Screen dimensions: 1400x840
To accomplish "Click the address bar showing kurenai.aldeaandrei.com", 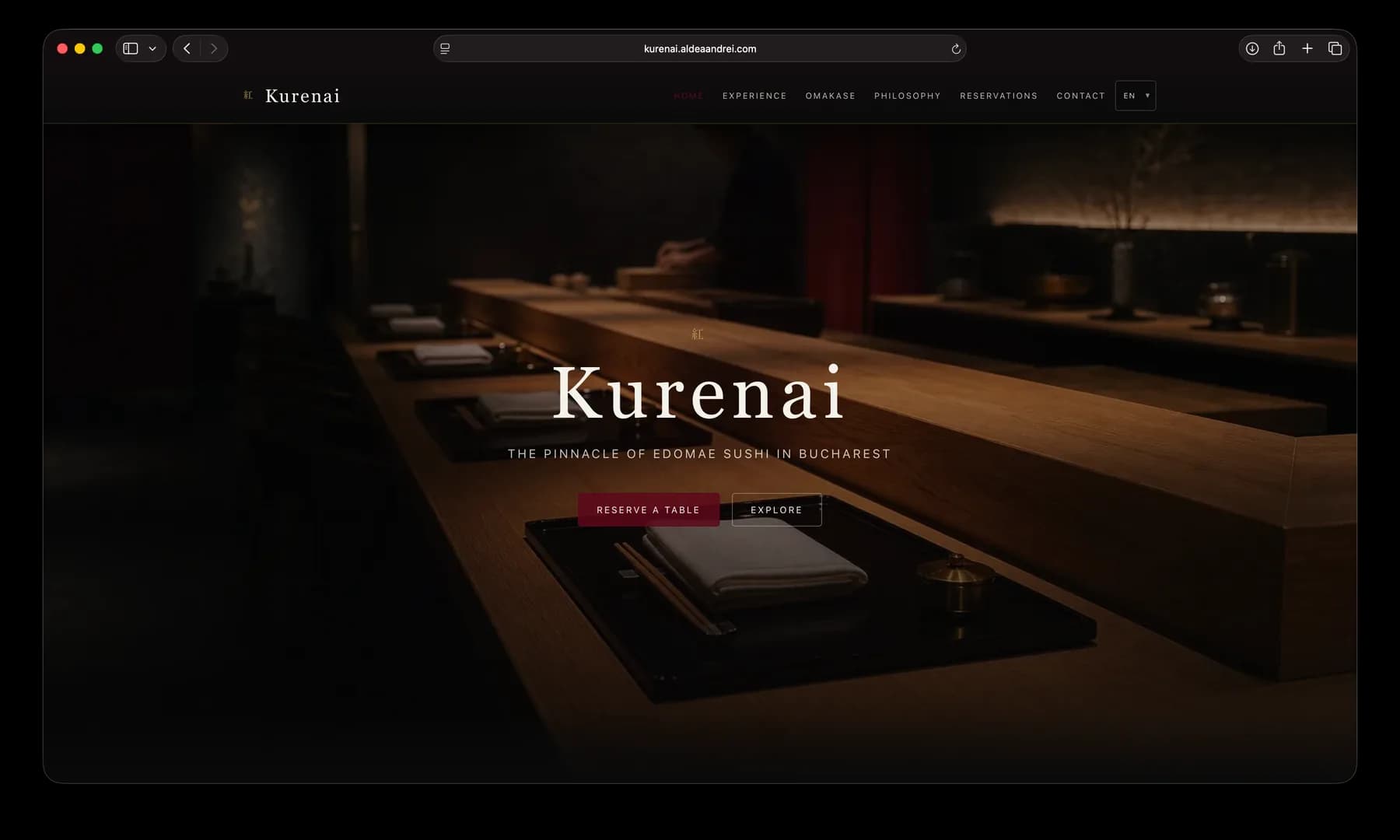I will (x=700, y=48).
